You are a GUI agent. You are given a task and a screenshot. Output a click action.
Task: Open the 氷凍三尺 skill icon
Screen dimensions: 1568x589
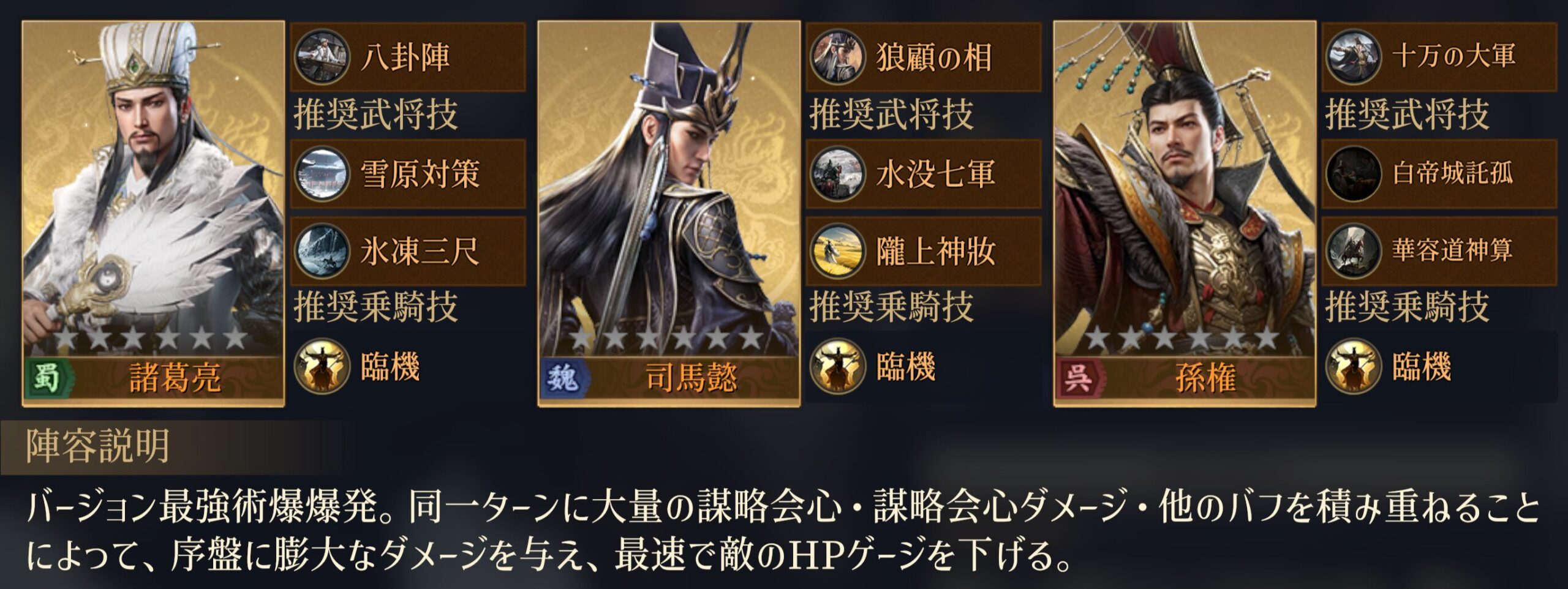coord(322,251)
